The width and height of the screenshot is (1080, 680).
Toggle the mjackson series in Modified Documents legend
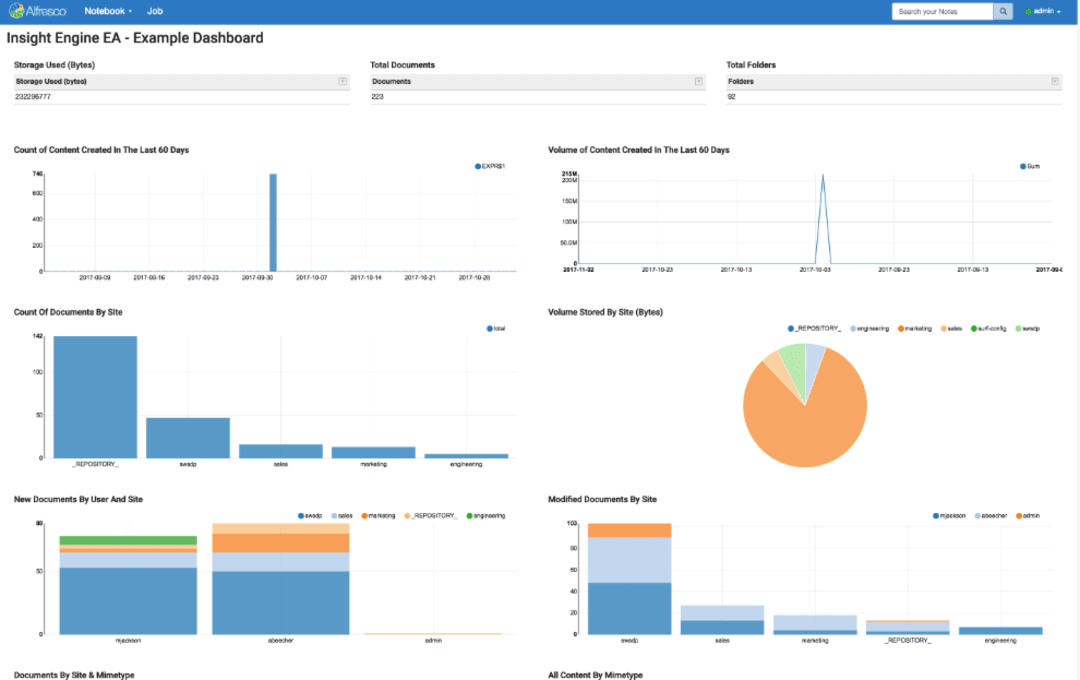pyautogui.click(x=936, y=516)
